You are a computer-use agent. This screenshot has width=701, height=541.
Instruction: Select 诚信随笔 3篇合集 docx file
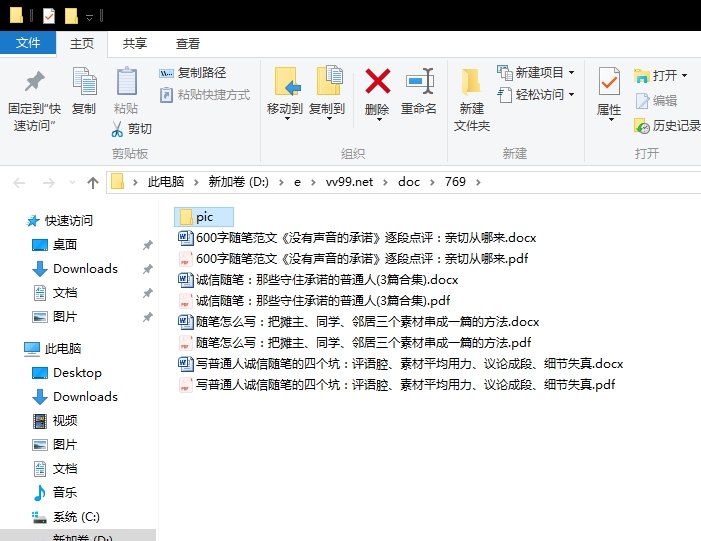tap(318, 279)
